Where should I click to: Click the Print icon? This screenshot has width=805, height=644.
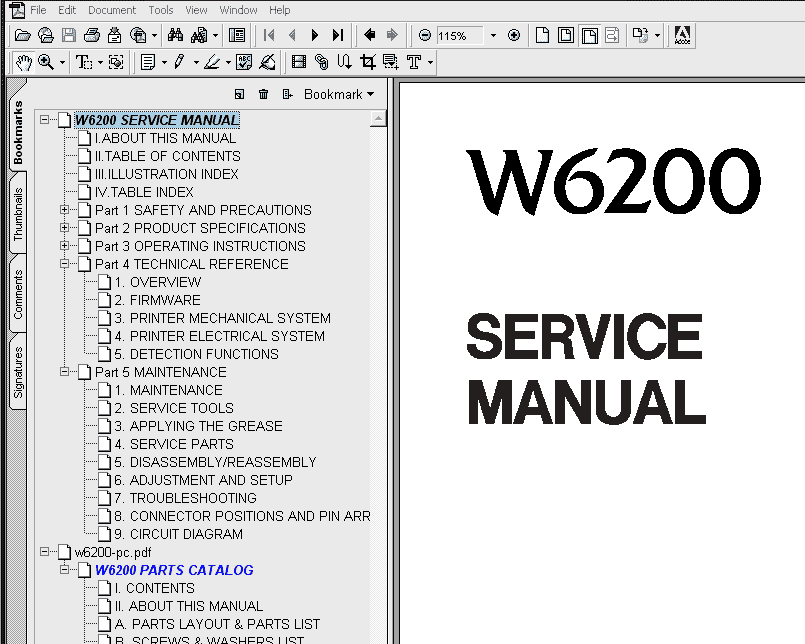(91, 35)
